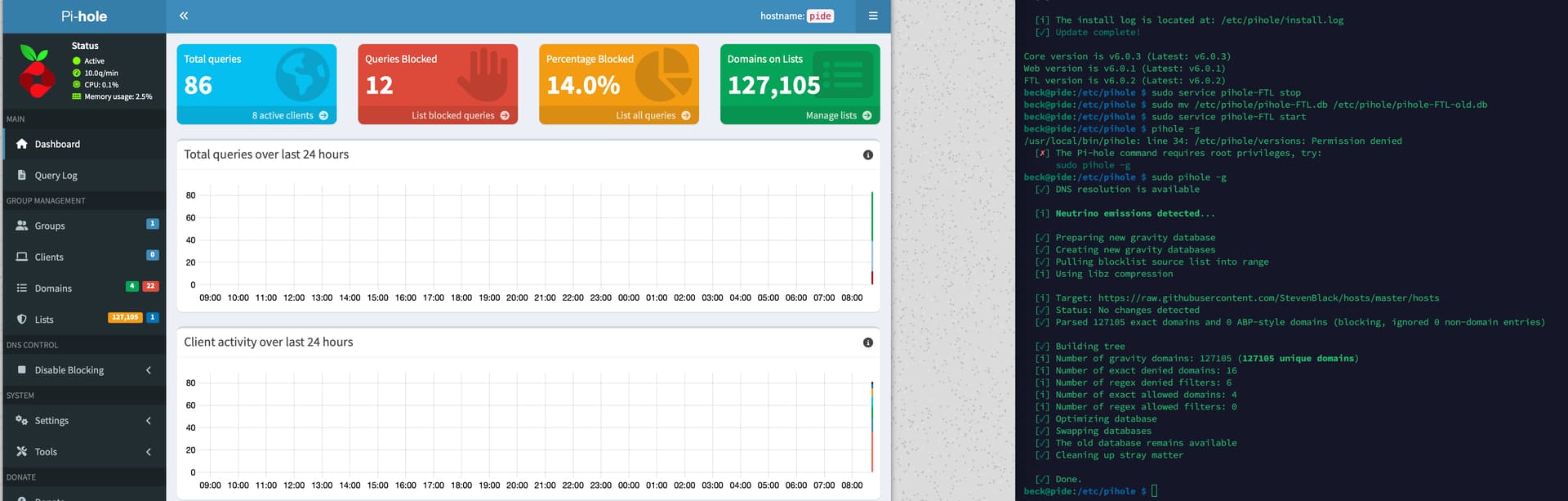Click the Domains list icon

22,288
